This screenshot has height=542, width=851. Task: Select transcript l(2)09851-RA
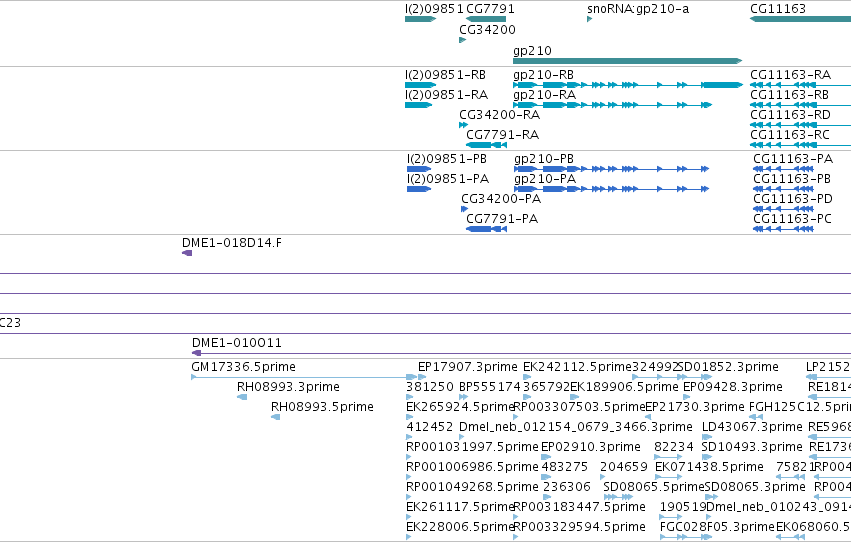point(418,105)
